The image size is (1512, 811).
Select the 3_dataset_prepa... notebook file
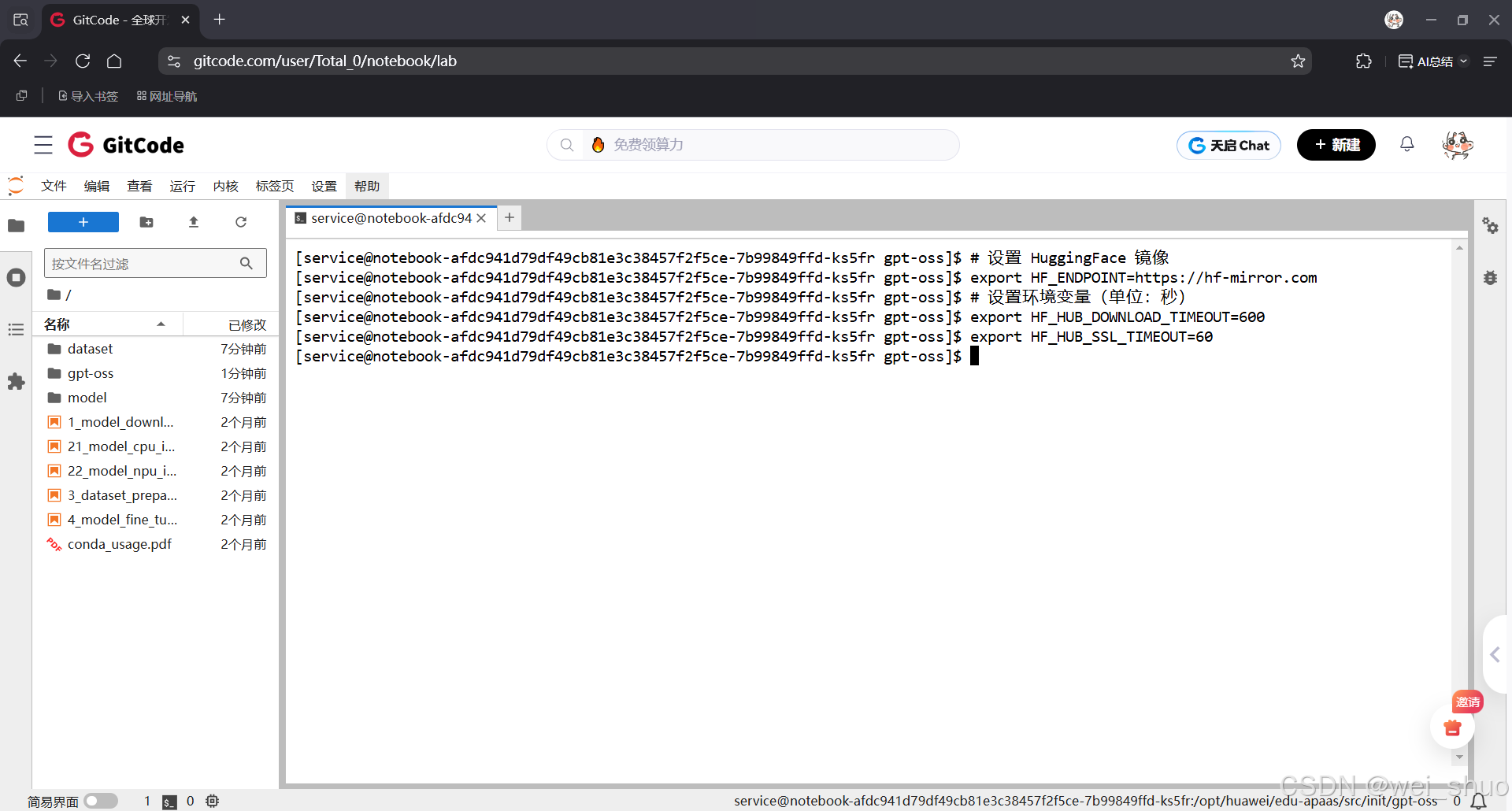point(156,495)
